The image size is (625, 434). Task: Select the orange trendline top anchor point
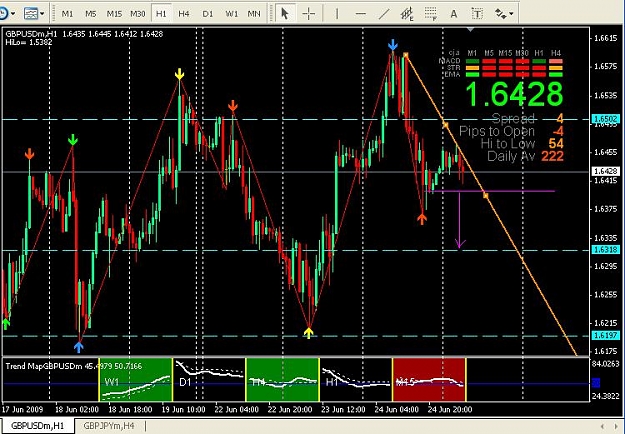406,55
